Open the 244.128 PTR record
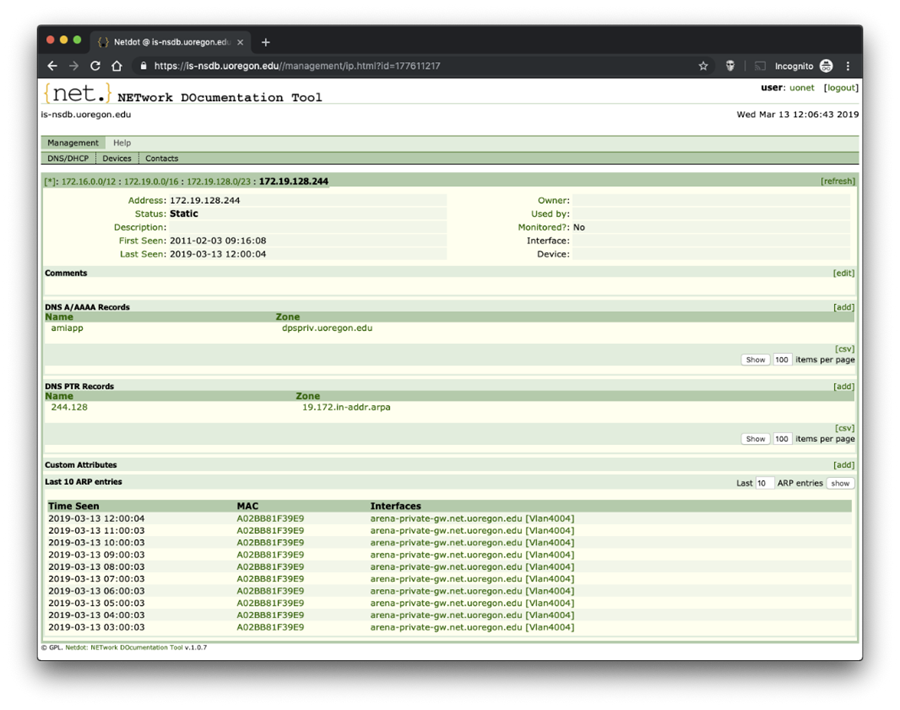Image resolution: width=900 pixels, height=710 pixels. tap(69, 408)
